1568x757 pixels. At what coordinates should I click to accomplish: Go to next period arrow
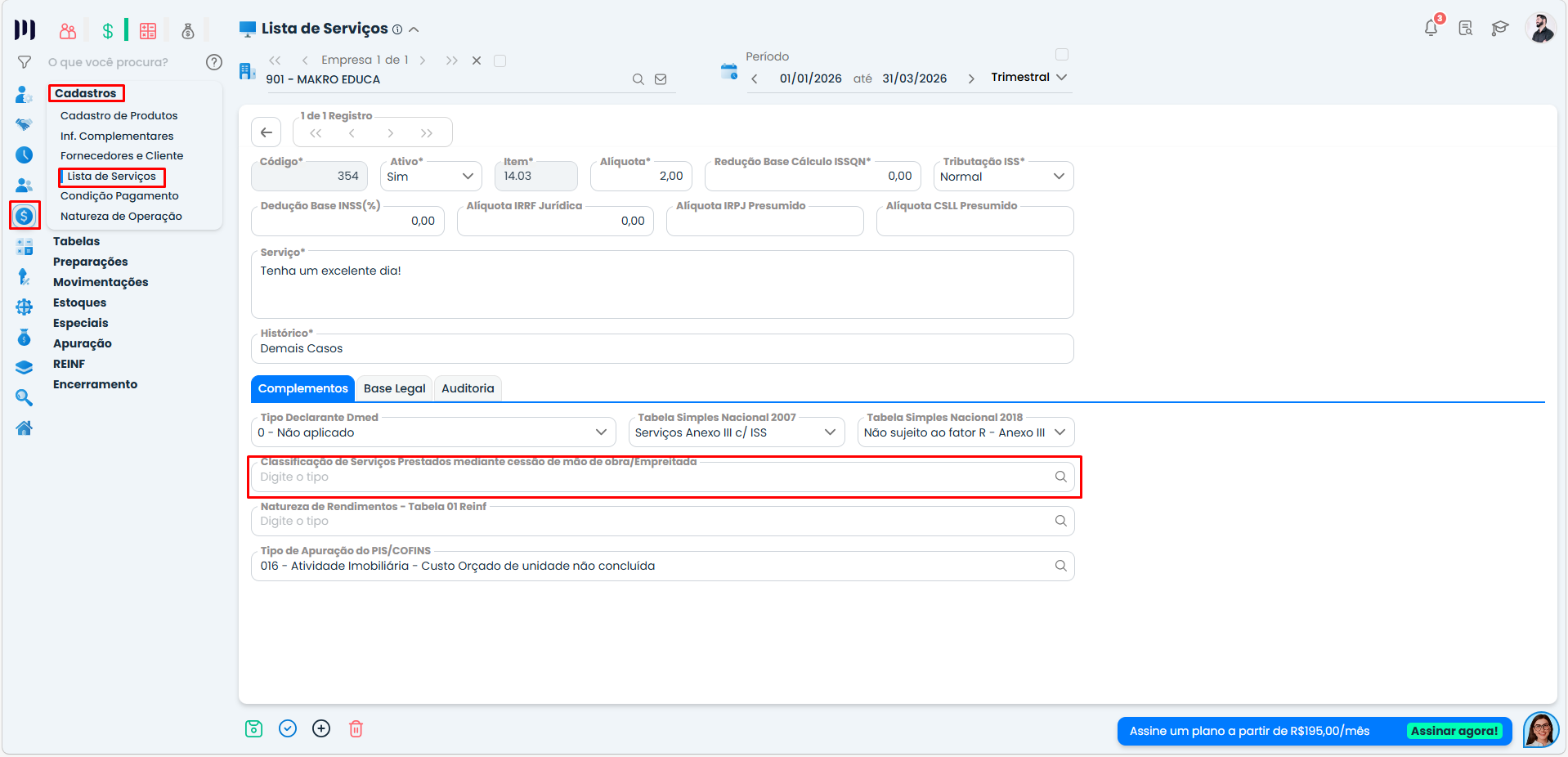click(970, 78)
